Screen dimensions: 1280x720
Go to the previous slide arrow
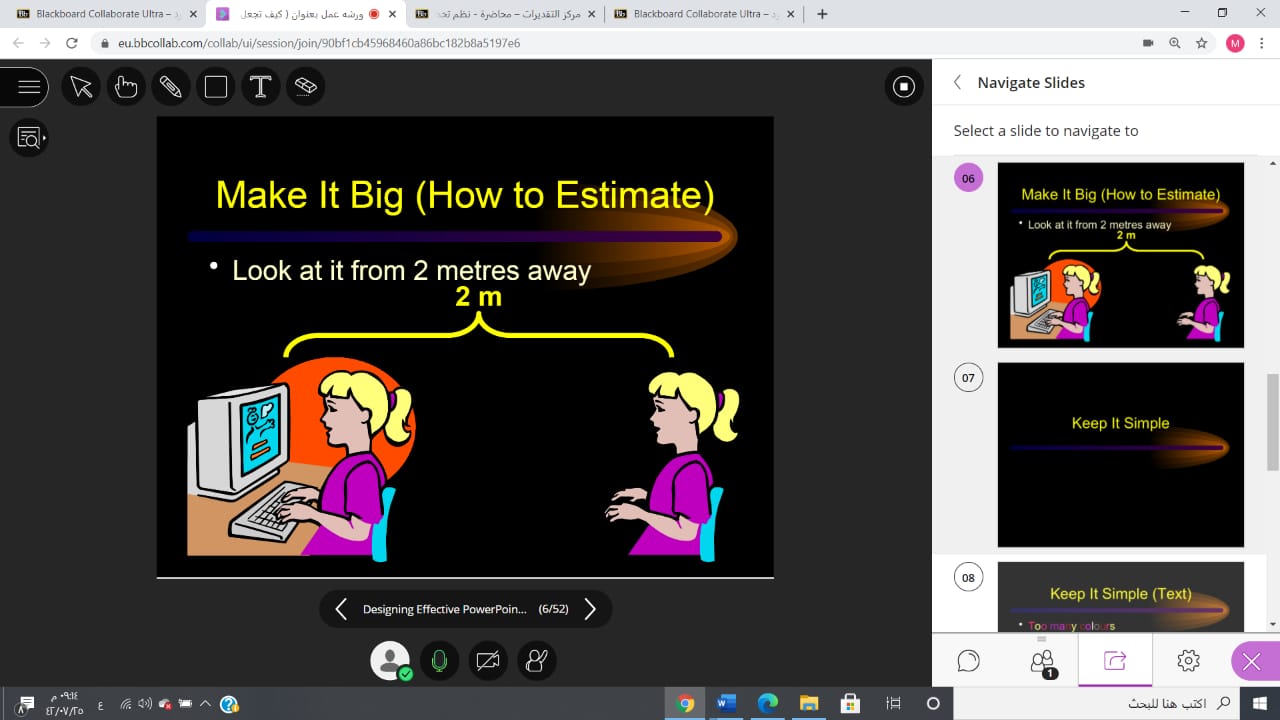(341, 609)
